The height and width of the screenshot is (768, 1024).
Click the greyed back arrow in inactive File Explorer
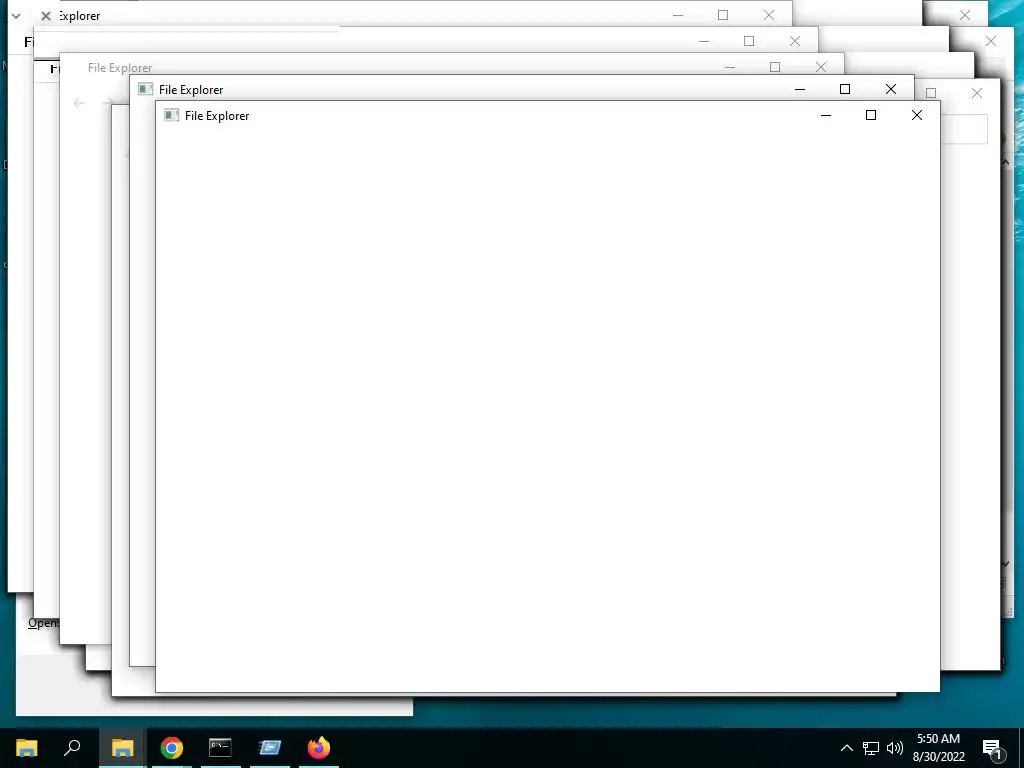coord(79,103)
